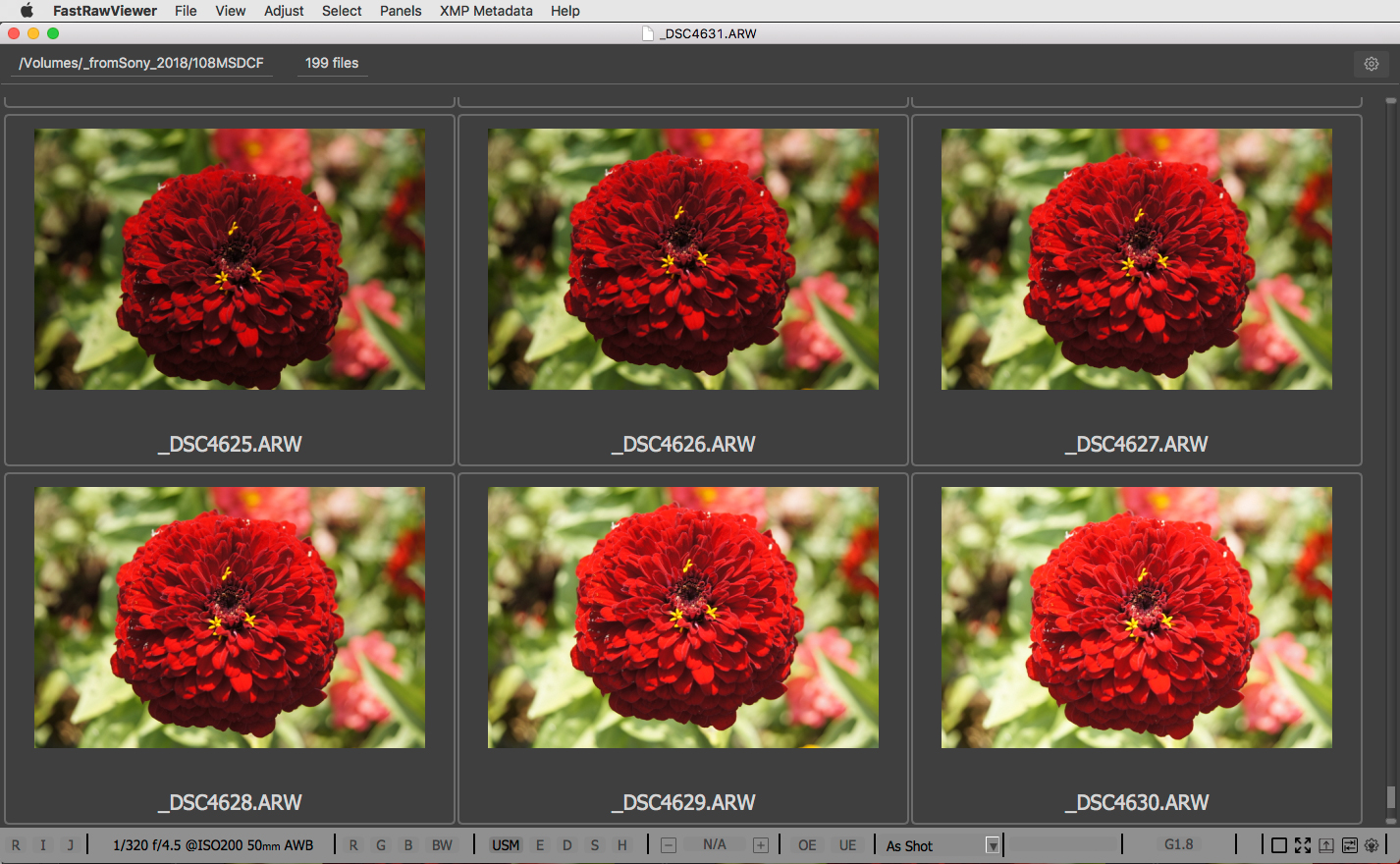1400x864 pixels.
Task: Click the single image view square icon
Action: coord(1278,845)
